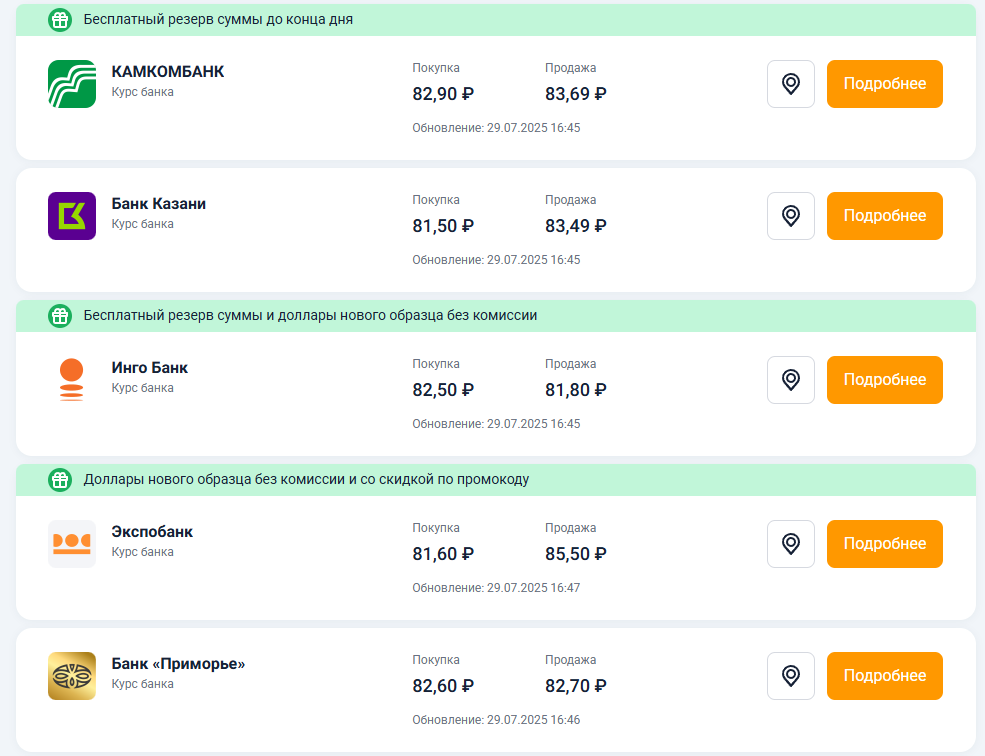This screenshot has width=985, height=756.
Task: Click the КАМКОМБАНК green logo
Action: pos(72,84)
